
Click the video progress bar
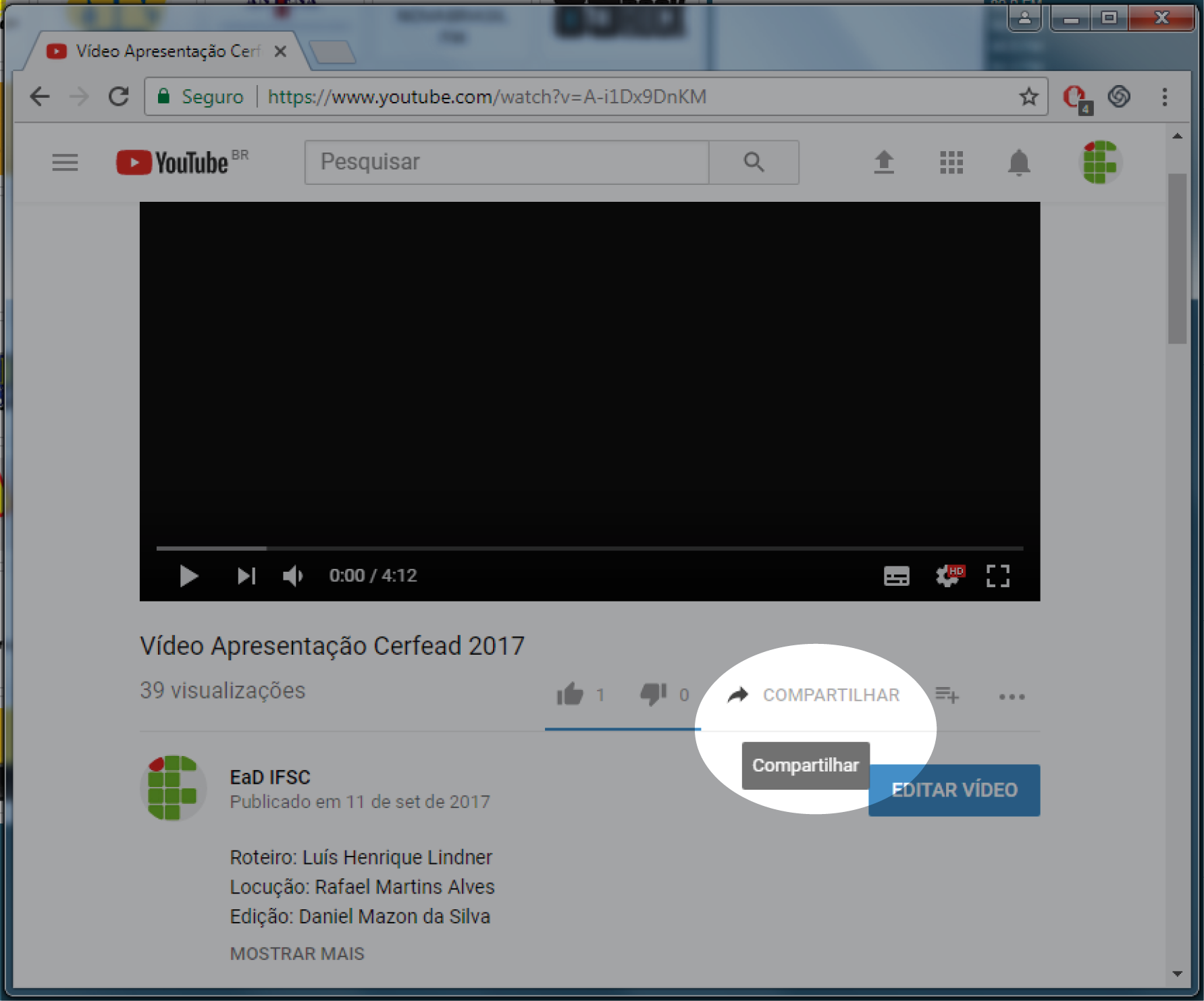(589, 548)
